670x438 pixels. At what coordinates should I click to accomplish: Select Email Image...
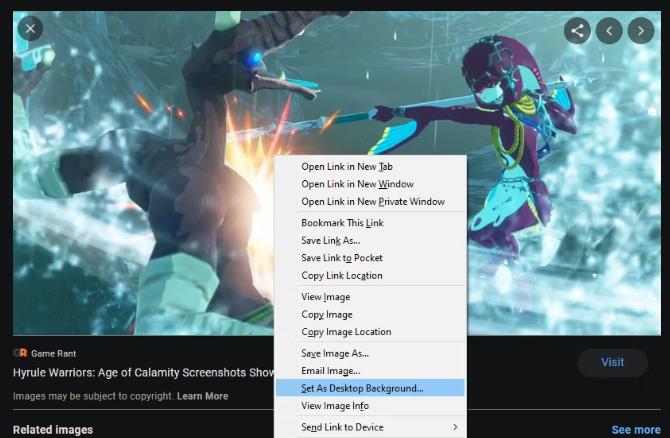click(370, 371)
